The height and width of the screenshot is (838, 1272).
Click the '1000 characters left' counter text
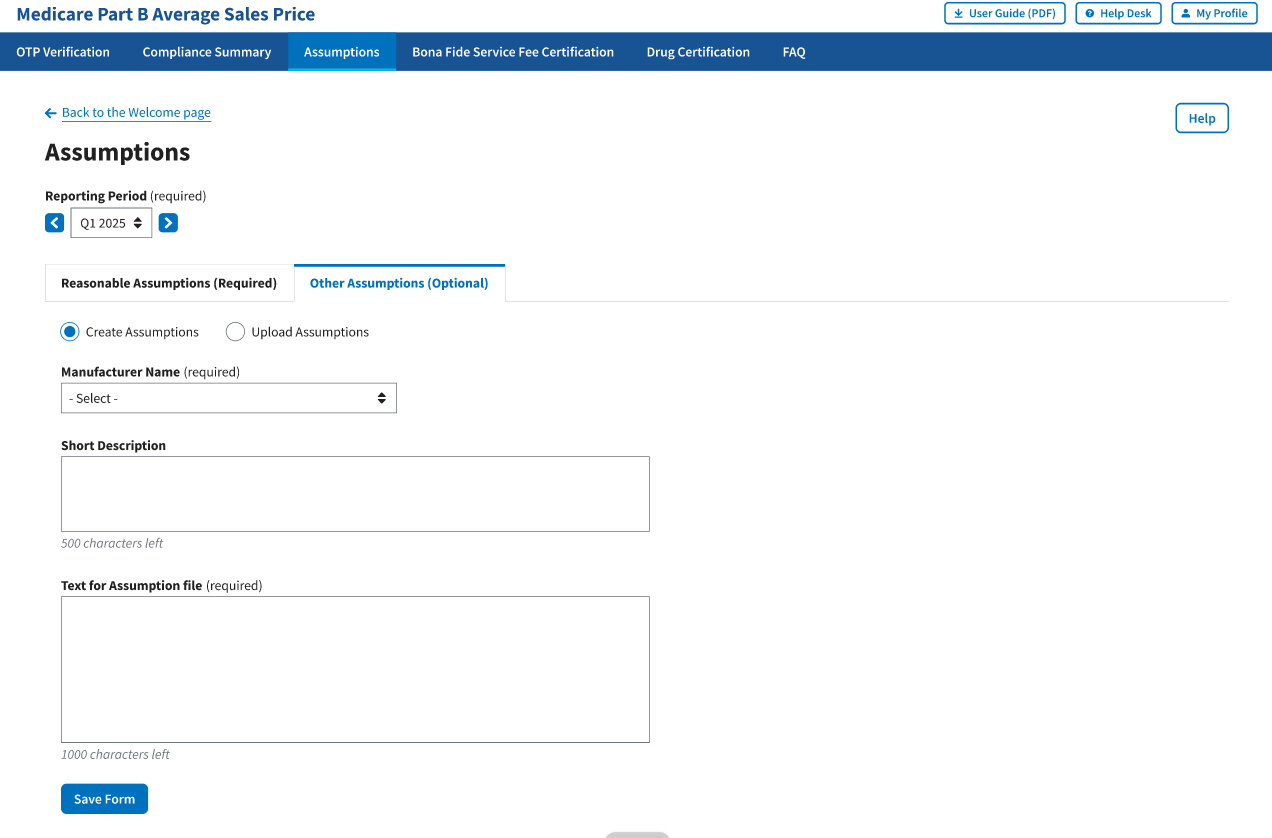pos(115,755)
